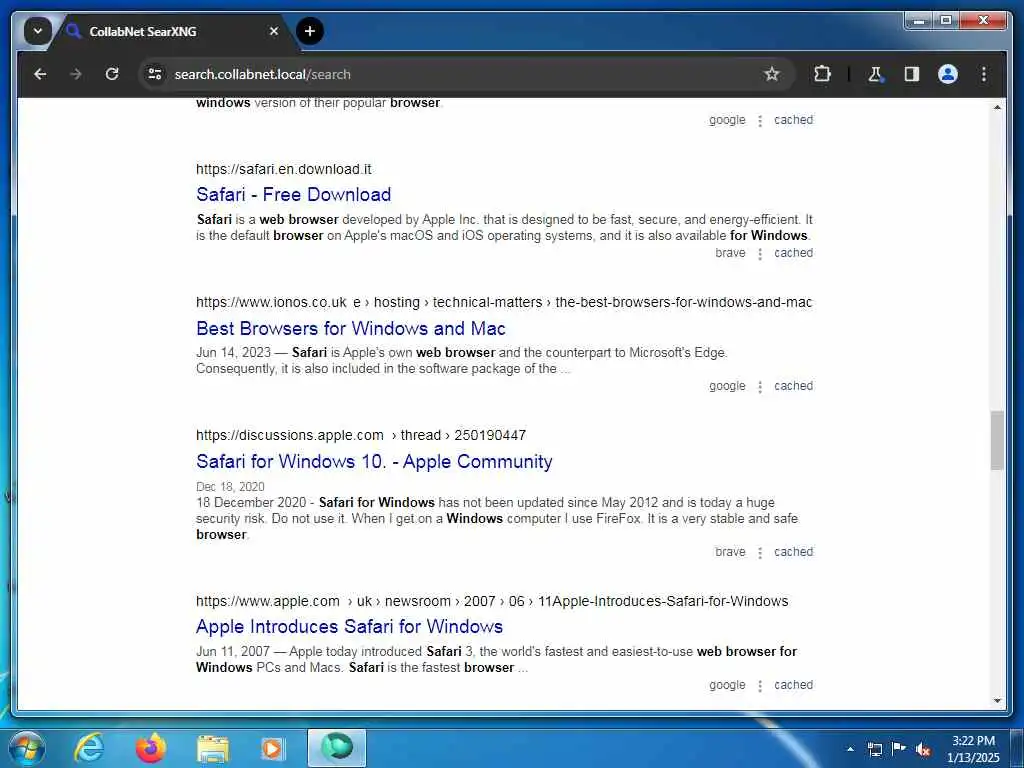Open cached link for Best Browsers result
1024x768 pixels.
793,386
